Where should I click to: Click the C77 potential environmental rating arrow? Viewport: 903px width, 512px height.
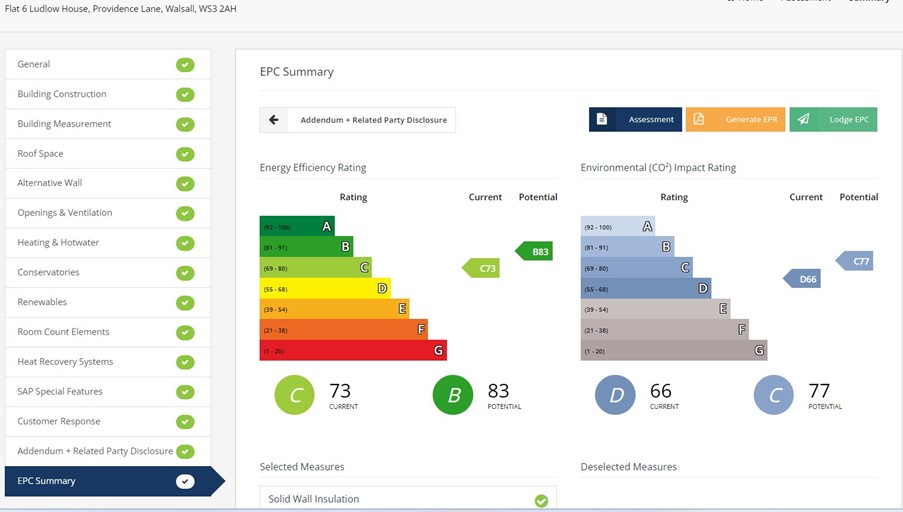pyautogui.click(x=855, y=261)
